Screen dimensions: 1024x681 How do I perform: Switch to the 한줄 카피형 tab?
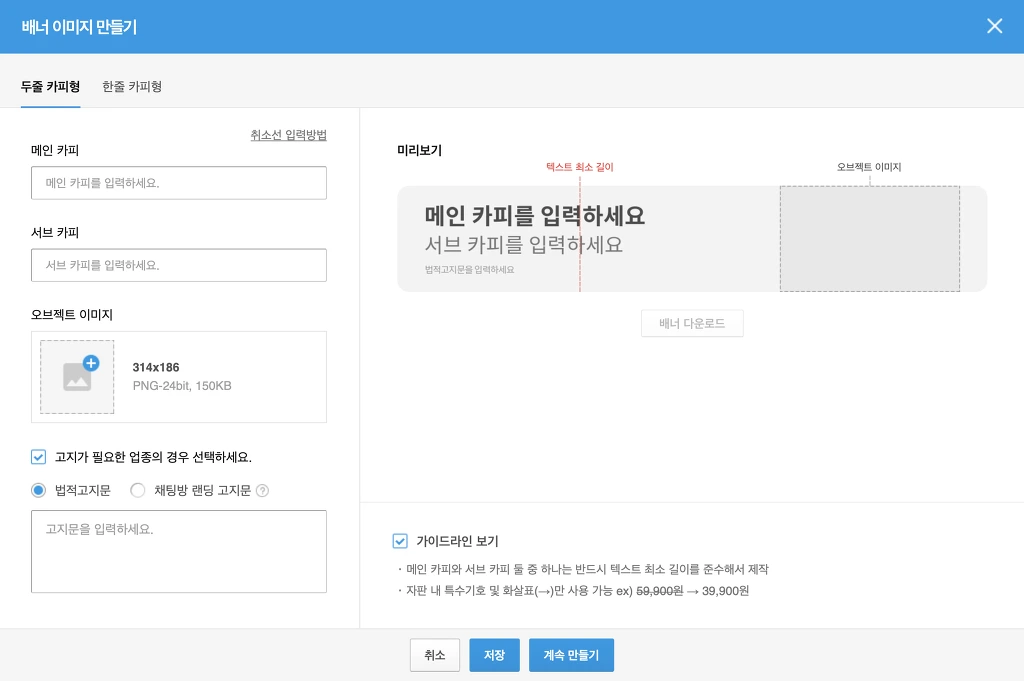click(x=132, y=87)
